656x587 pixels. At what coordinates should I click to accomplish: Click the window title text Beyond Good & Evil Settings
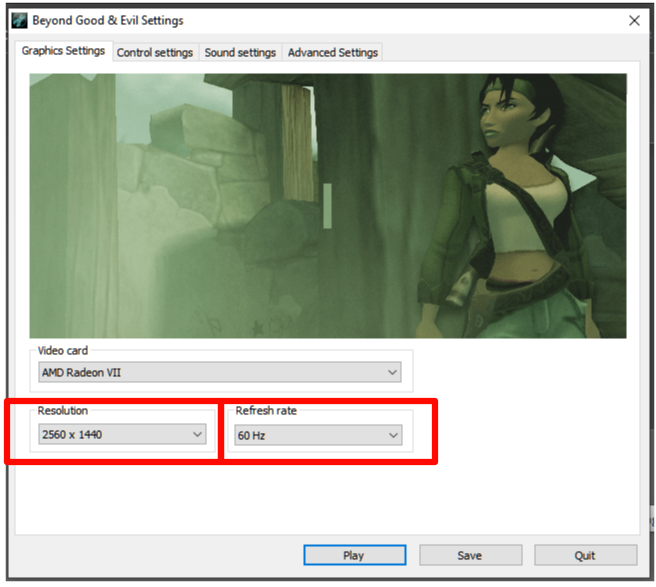(x=108, y=21)
